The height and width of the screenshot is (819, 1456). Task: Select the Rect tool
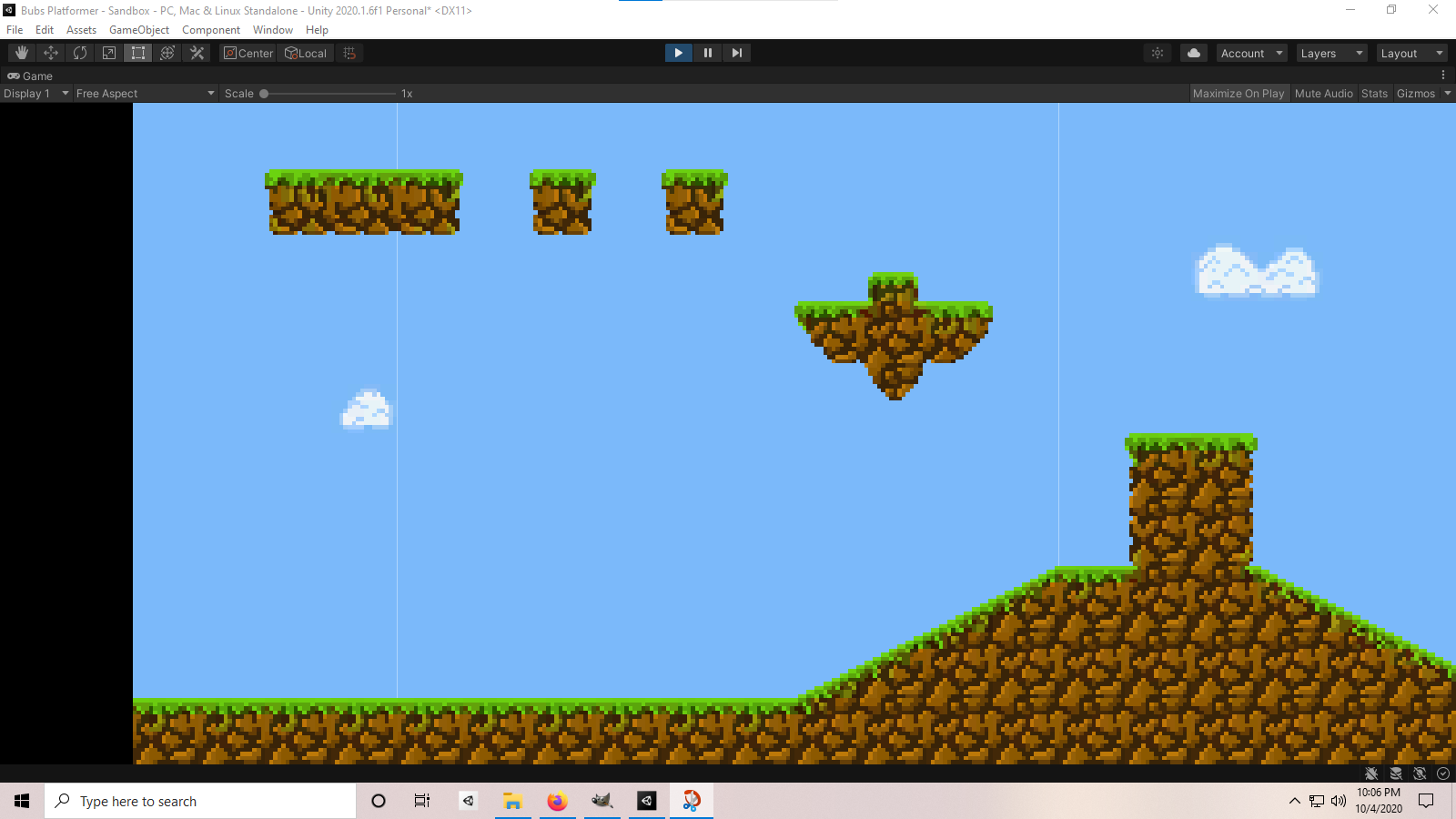click(138, 53)
